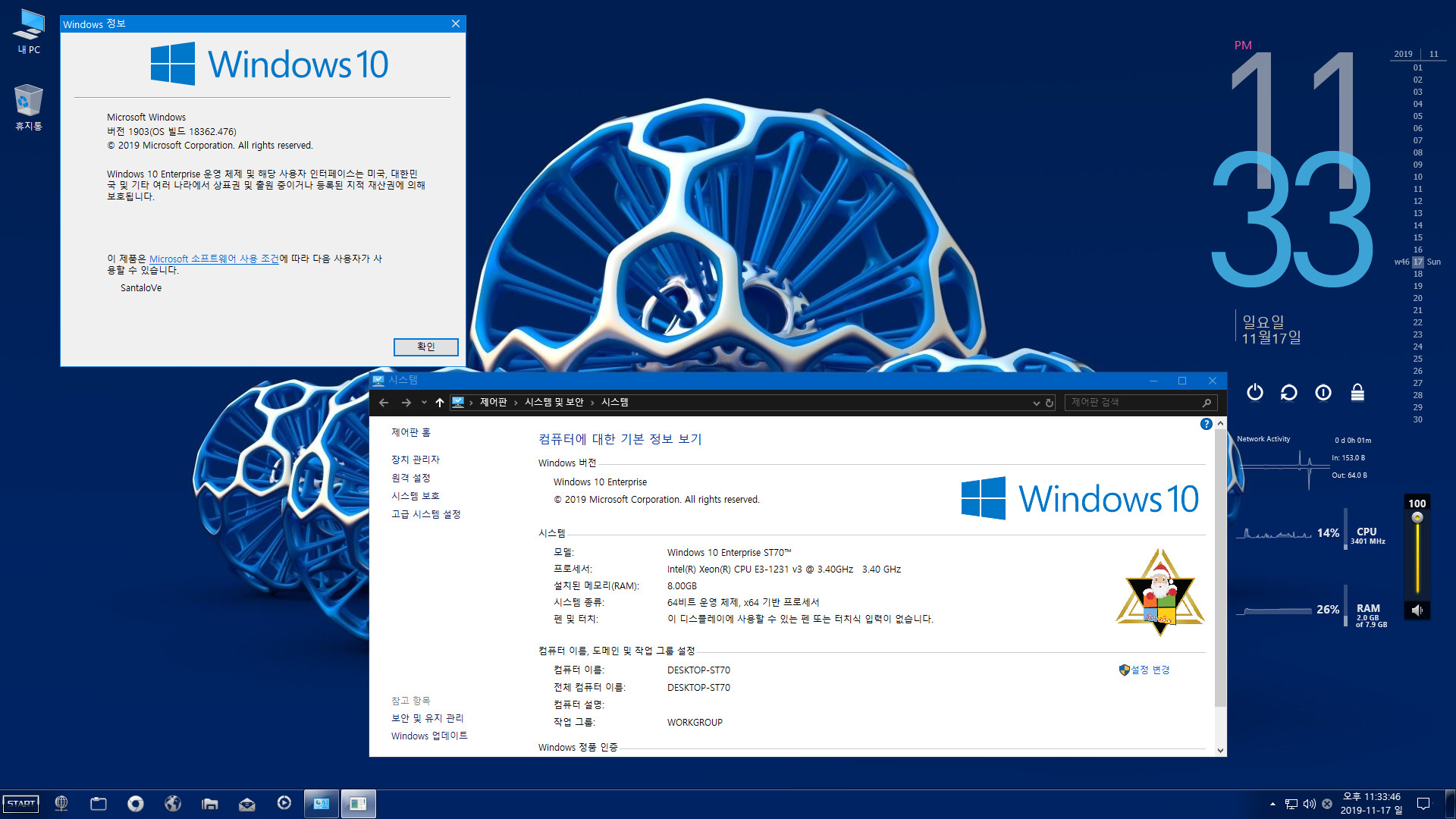Open help with the blue question icon
The width and height of the screenshot is (1456, 819).
(1206, 424)
